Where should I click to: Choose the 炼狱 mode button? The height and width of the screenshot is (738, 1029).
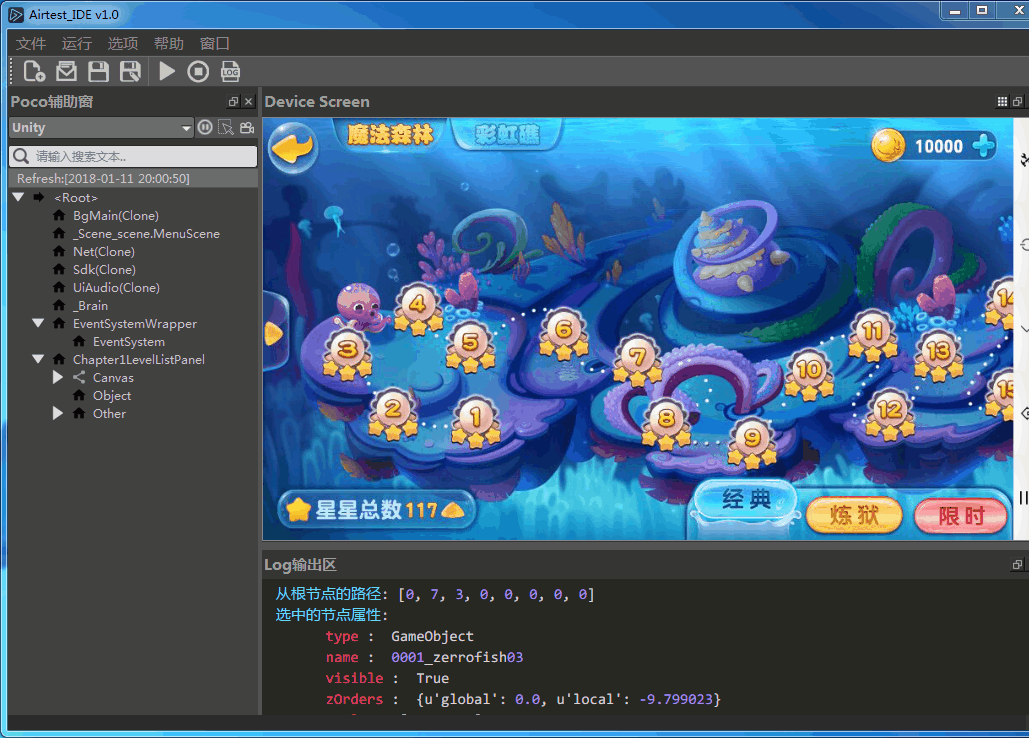[x=854, y=515]
